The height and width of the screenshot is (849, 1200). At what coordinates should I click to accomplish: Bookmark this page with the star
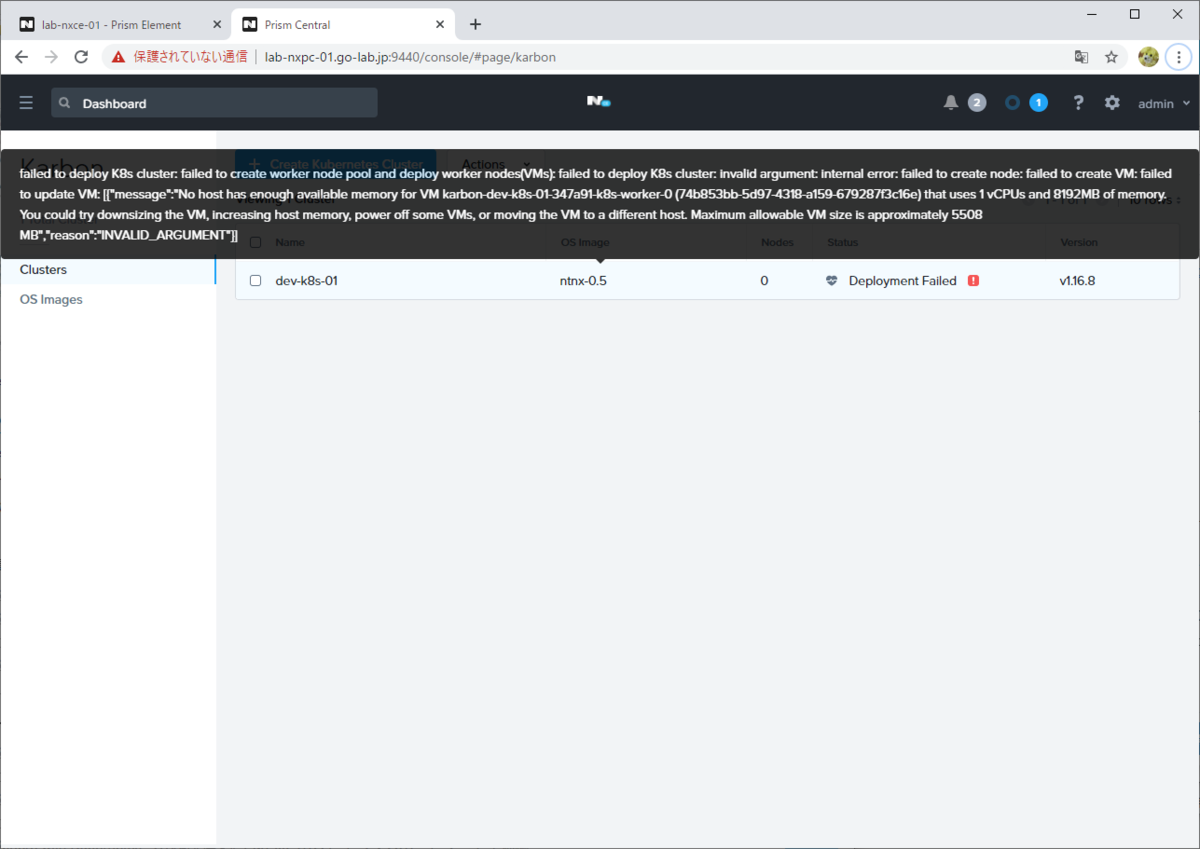click(1111, 57)
